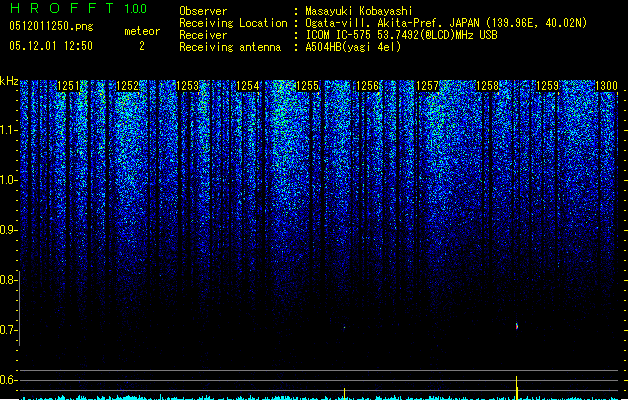Click the faint meteor echo dot near 1256

pyautogui.click(x=344, y=327)
